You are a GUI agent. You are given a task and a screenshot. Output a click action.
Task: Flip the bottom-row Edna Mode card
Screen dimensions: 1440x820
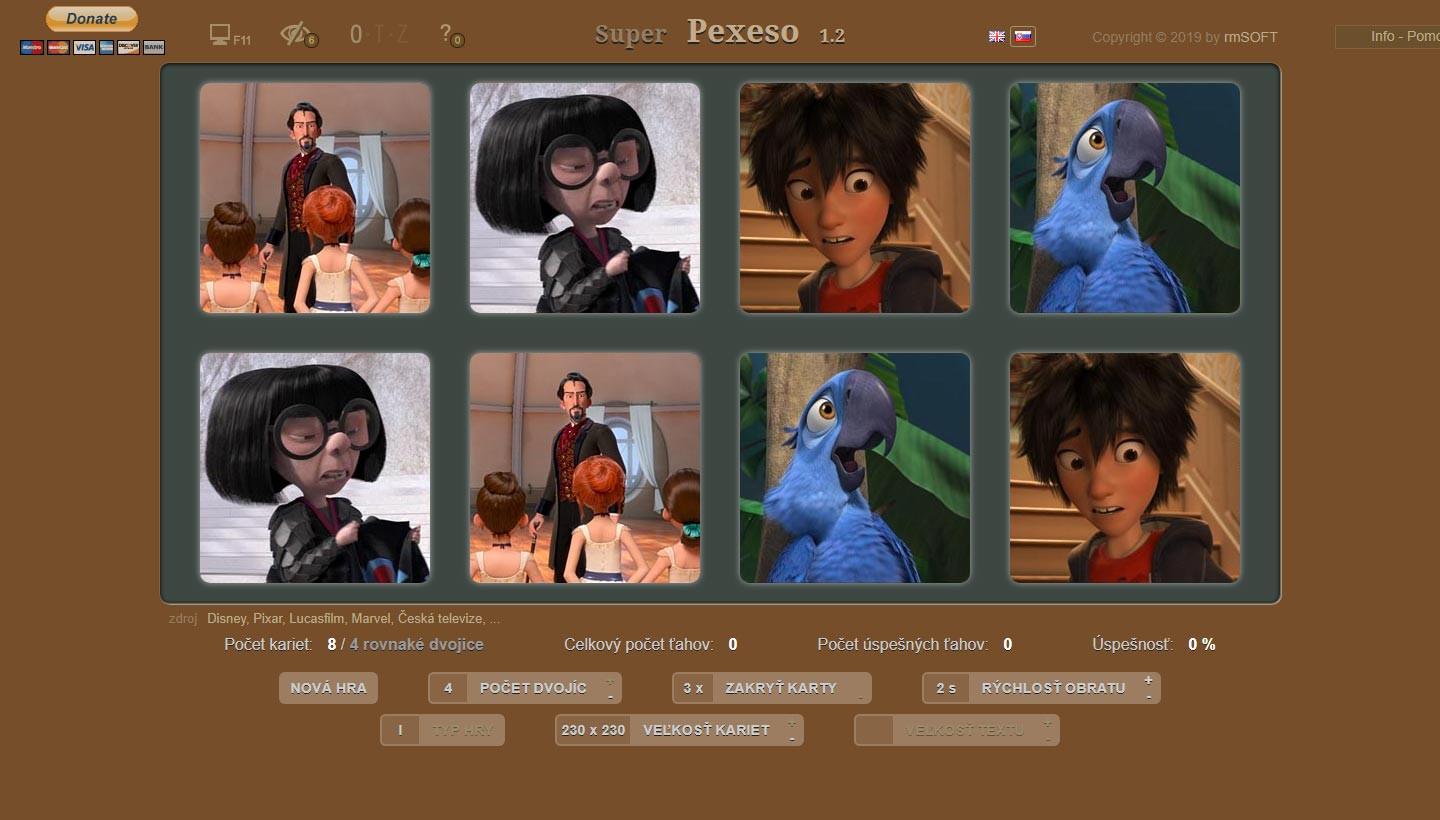(315, 468)
